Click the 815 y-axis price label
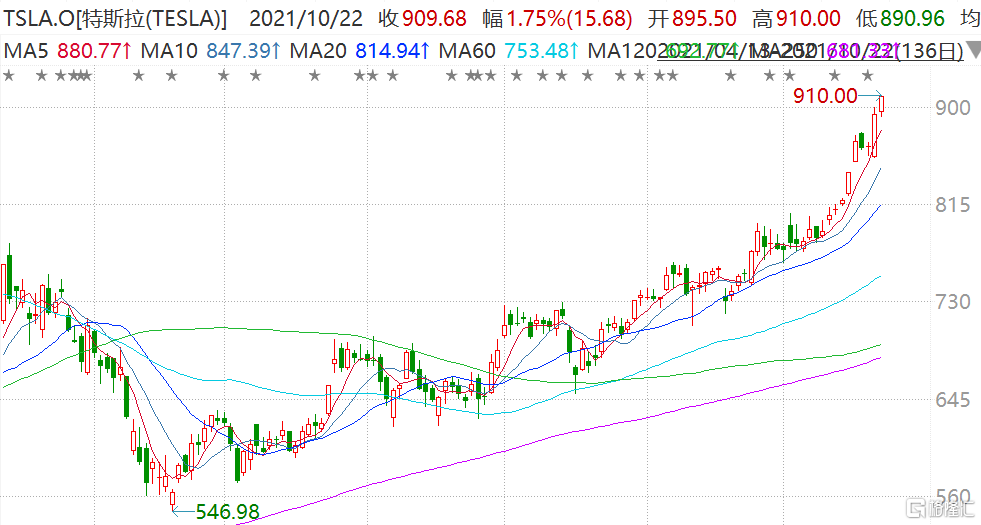This screenshot has height=525, width=981. click(x=953, y=205)
